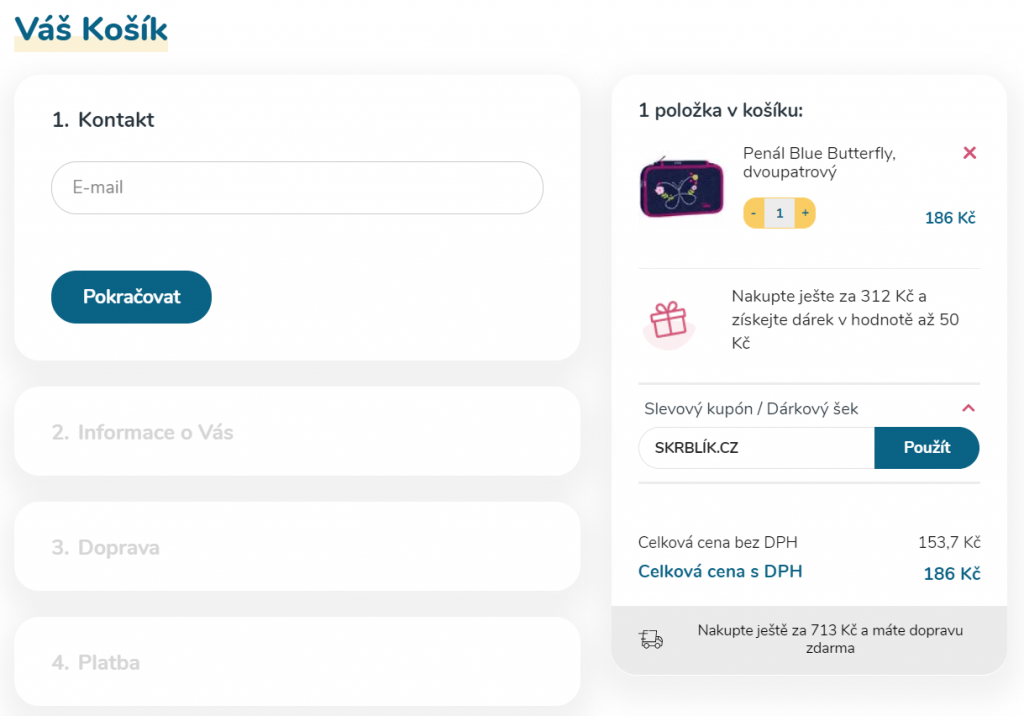Click the Váš Košík page title
Viewport: 1024px width, 716px height.
tap(91, 29)
